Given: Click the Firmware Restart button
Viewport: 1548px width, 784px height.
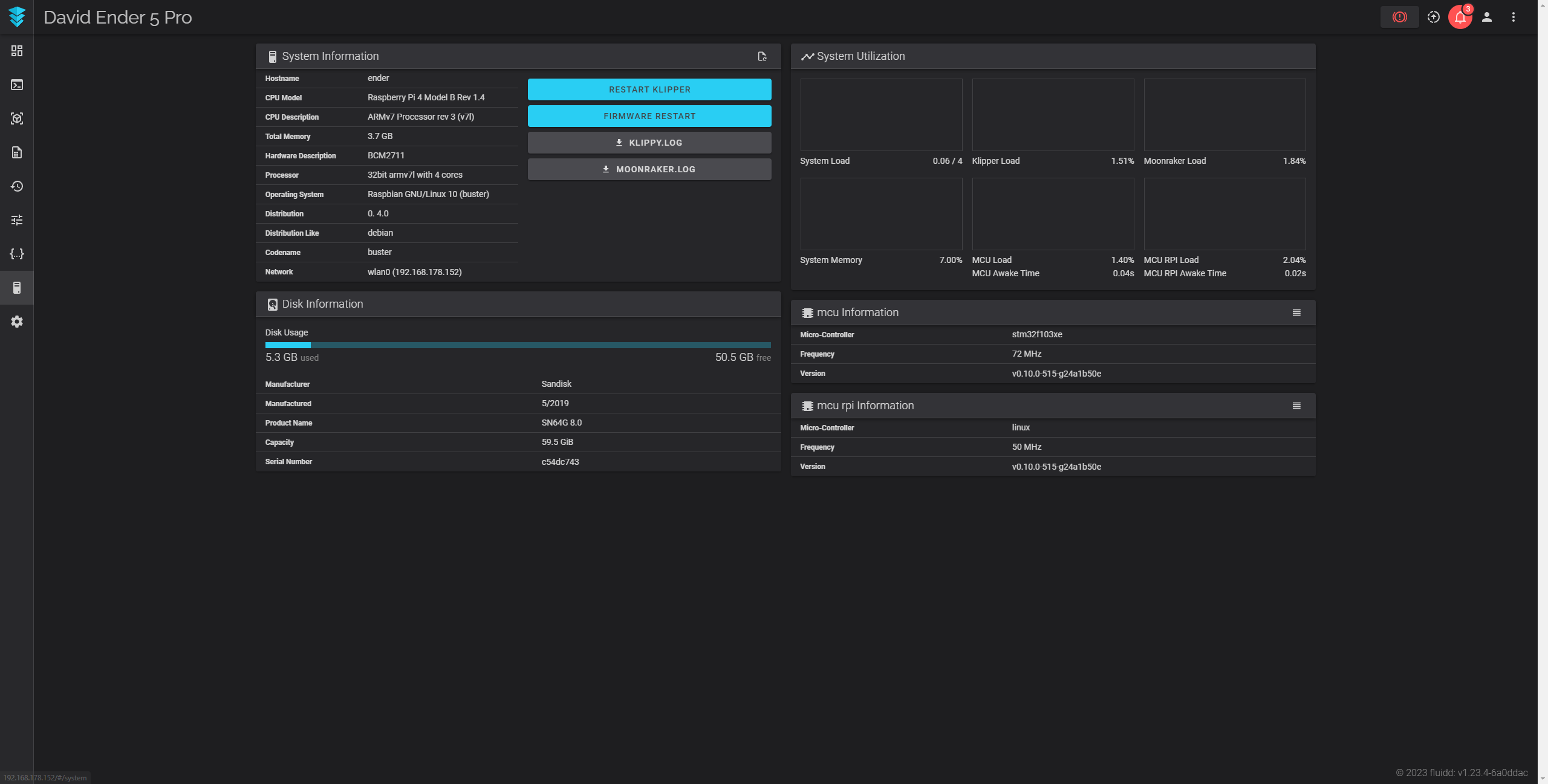Looking at the screenshot, I should point(649,116).
